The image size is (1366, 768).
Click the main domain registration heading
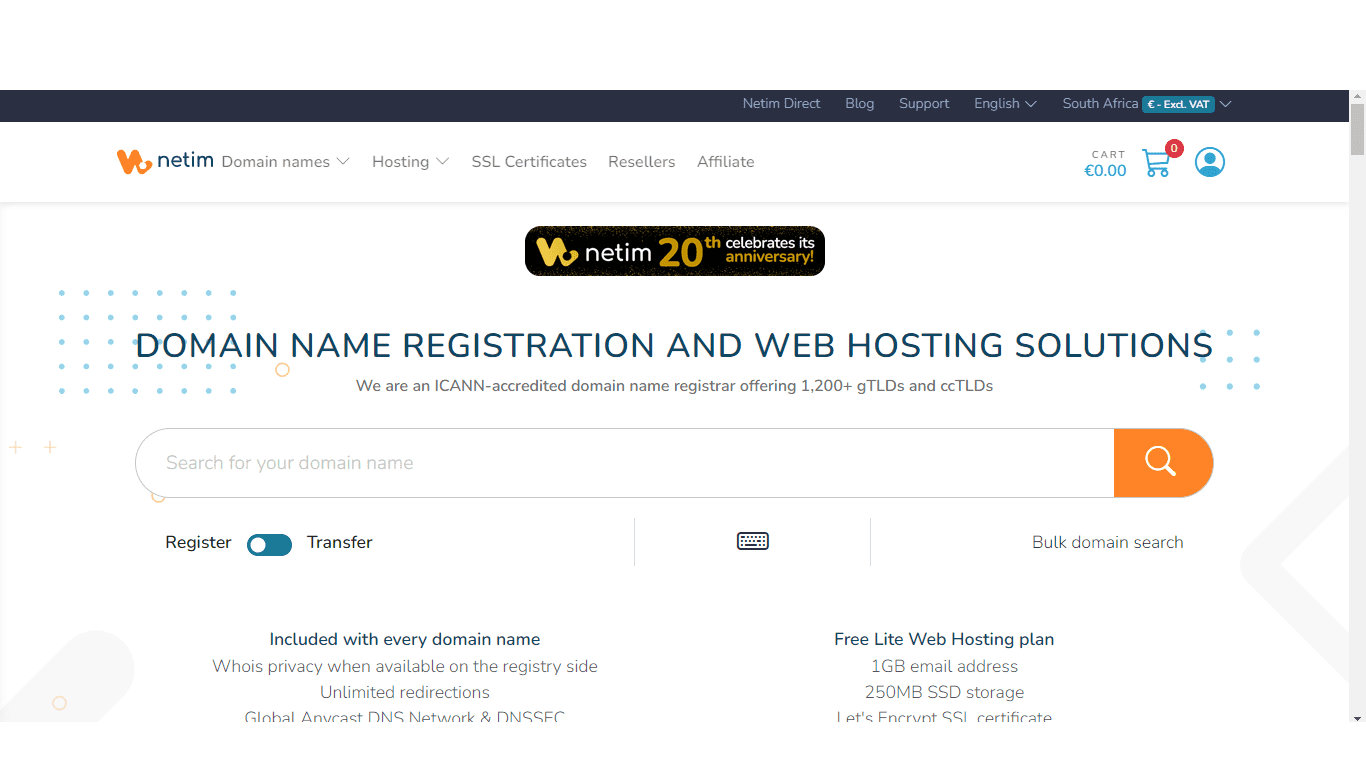674,345
